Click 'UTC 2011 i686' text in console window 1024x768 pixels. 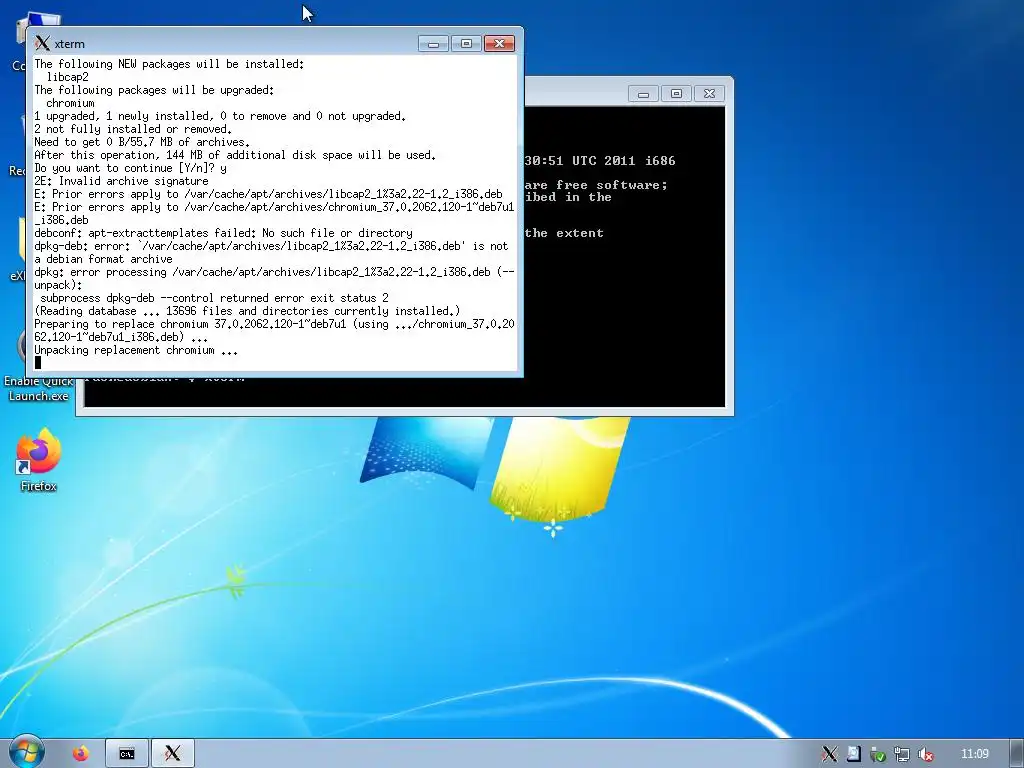tap(624, 161)
